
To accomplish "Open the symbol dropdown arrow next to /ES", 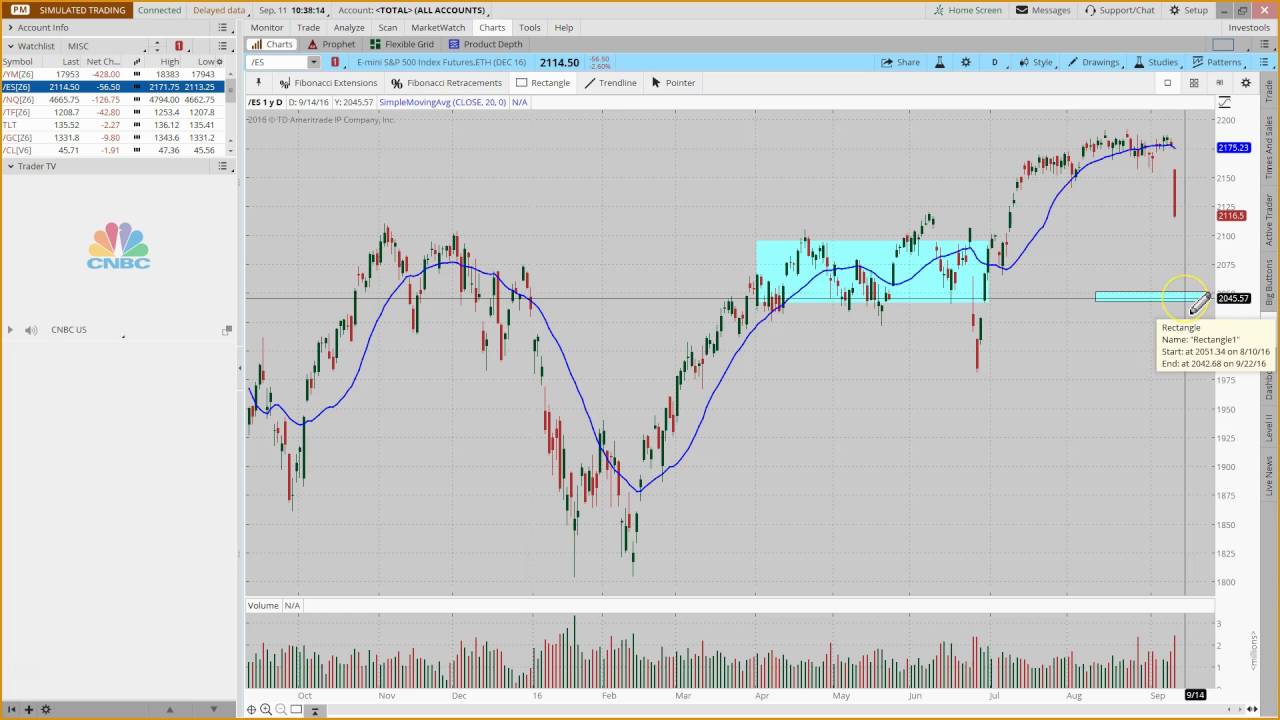I will [314, 62].
